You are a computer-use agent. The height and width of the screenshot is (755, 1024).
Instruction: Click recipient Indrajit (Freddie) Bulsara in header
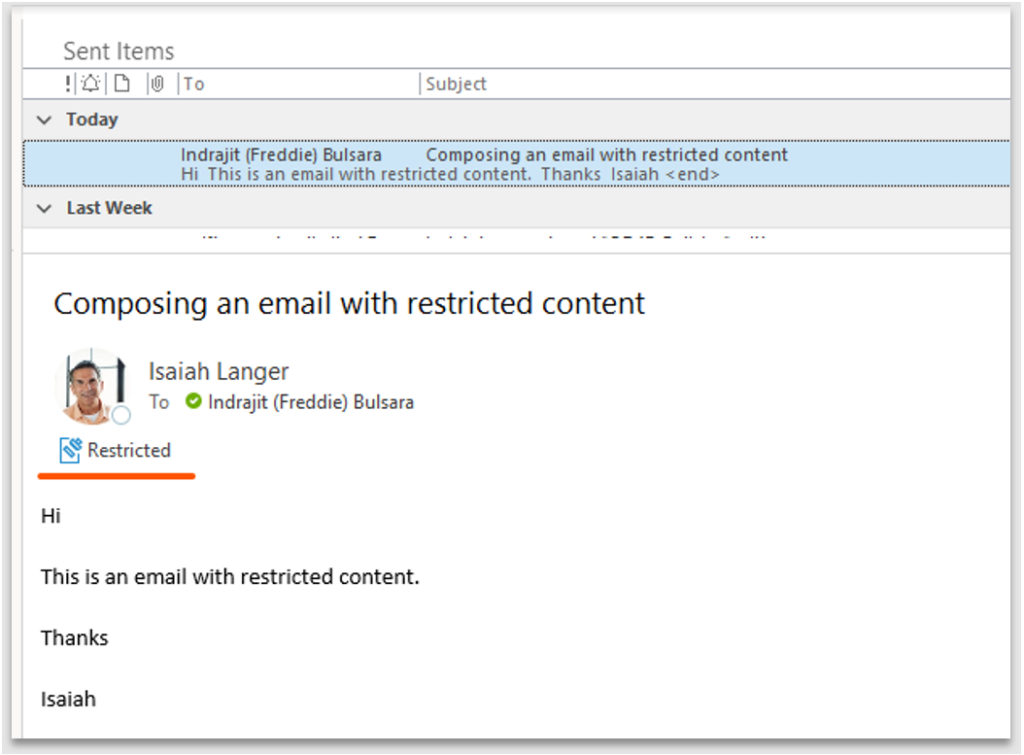[x=310, y=402]
